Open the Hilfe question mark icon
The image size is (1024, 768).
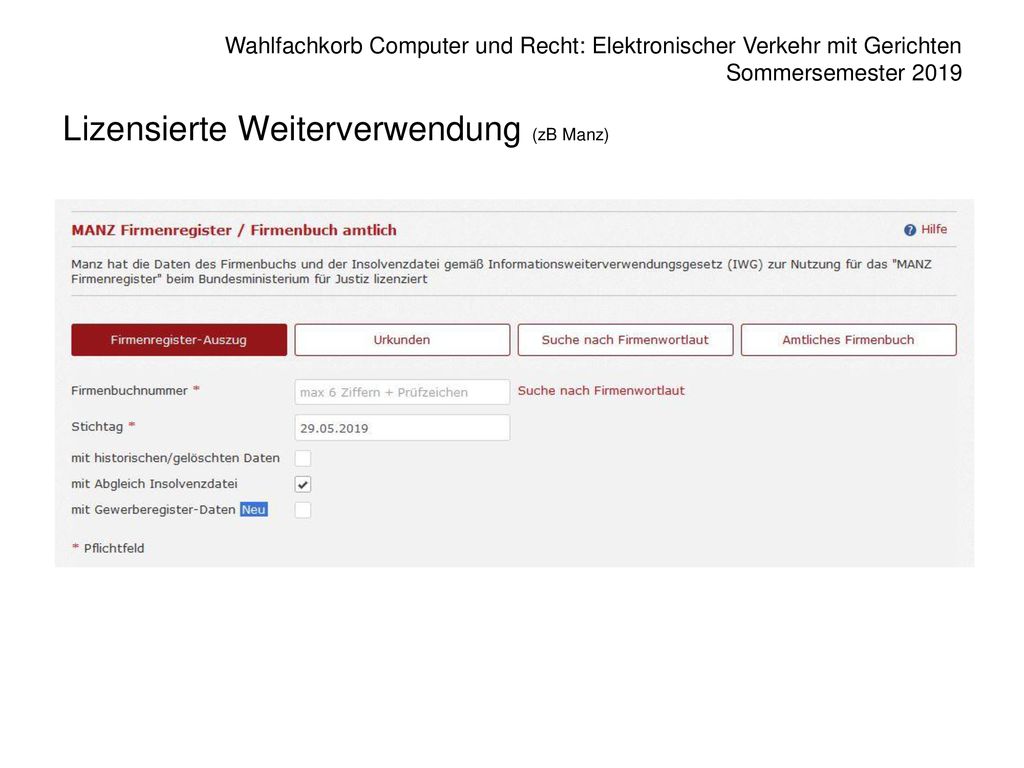(910, 230)
